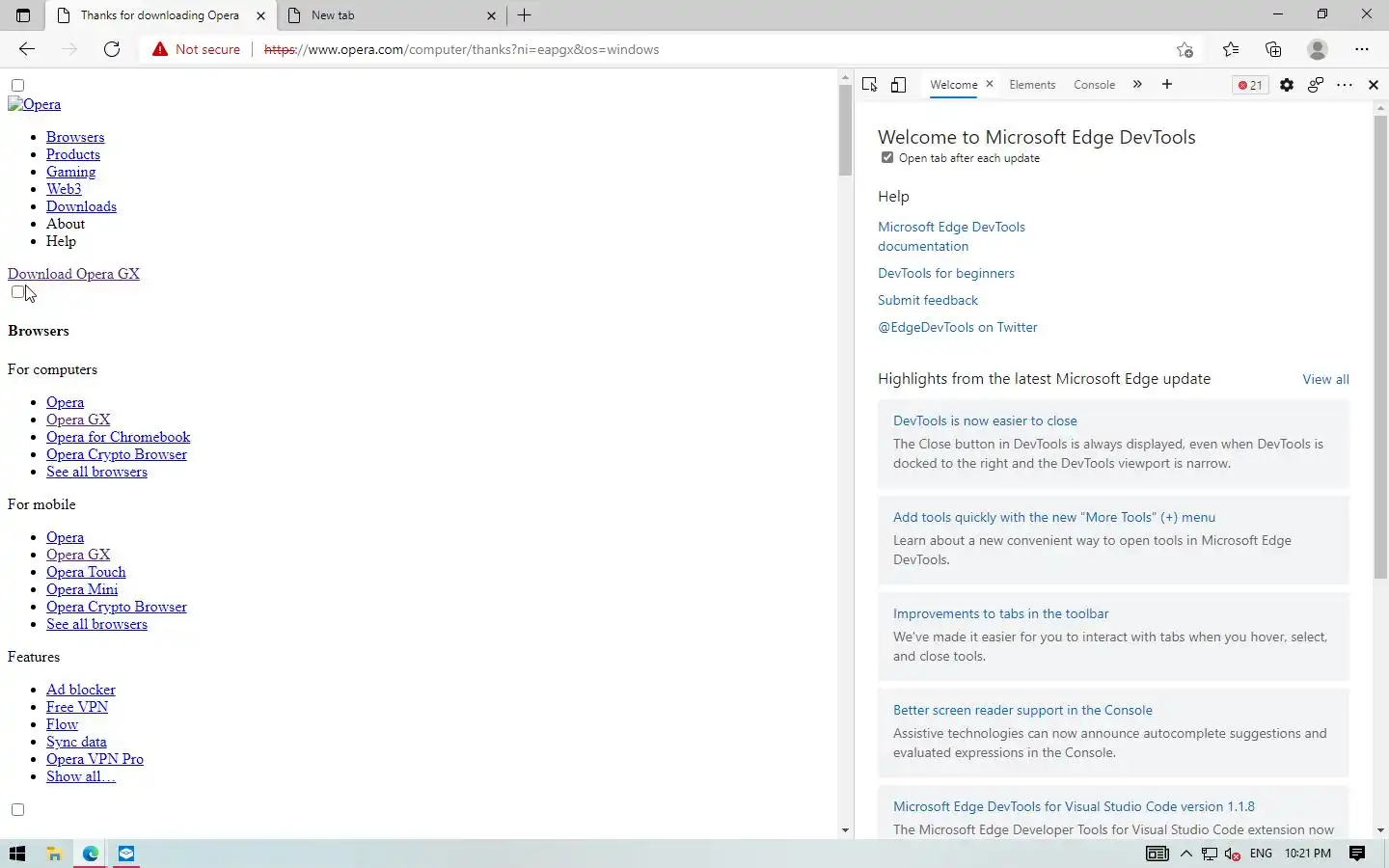1389x868 pixels.
Task: View the Not secure site information
Action: pyautogui.click(x=196, y=49)
